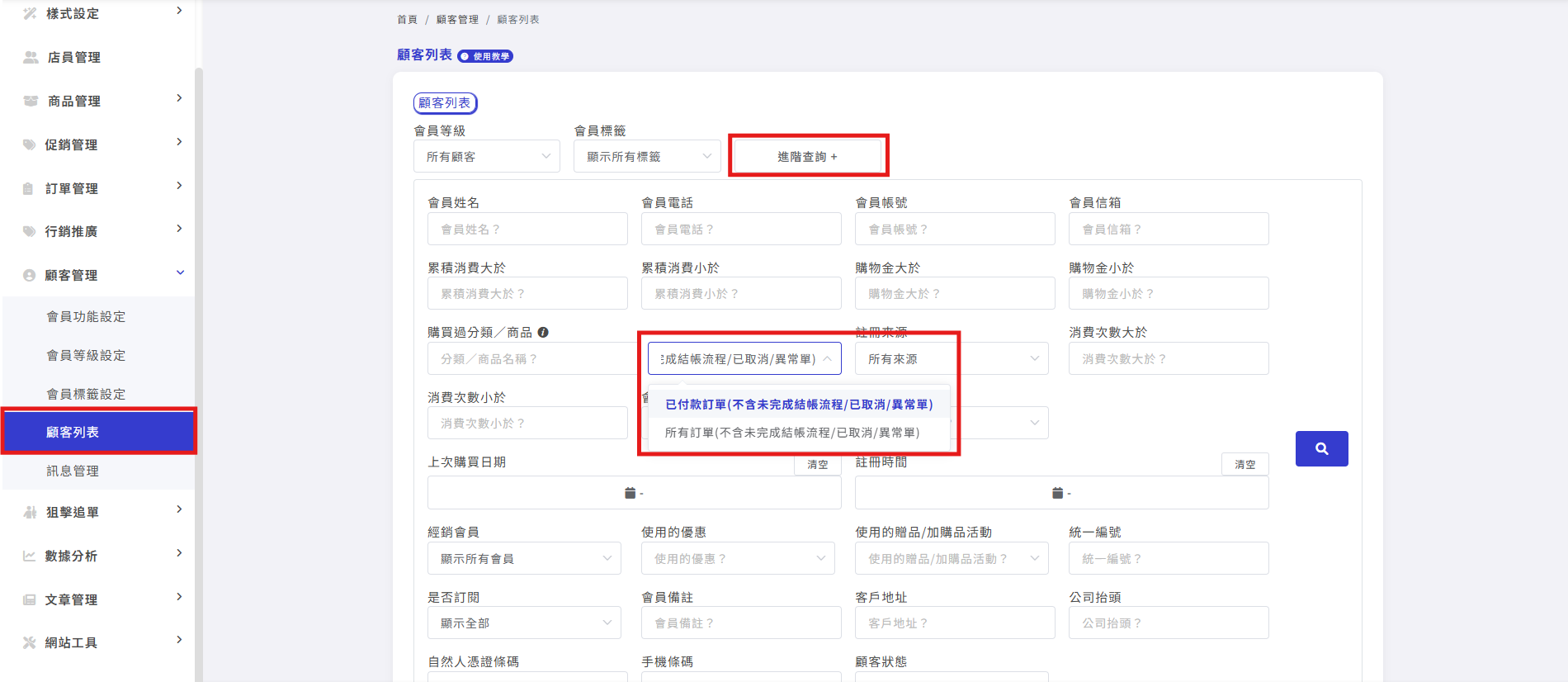Click the 會員姓名 input field
The height and width of the screenshot is (682, 1568).
pyautogui.click(x=527, y=229)
